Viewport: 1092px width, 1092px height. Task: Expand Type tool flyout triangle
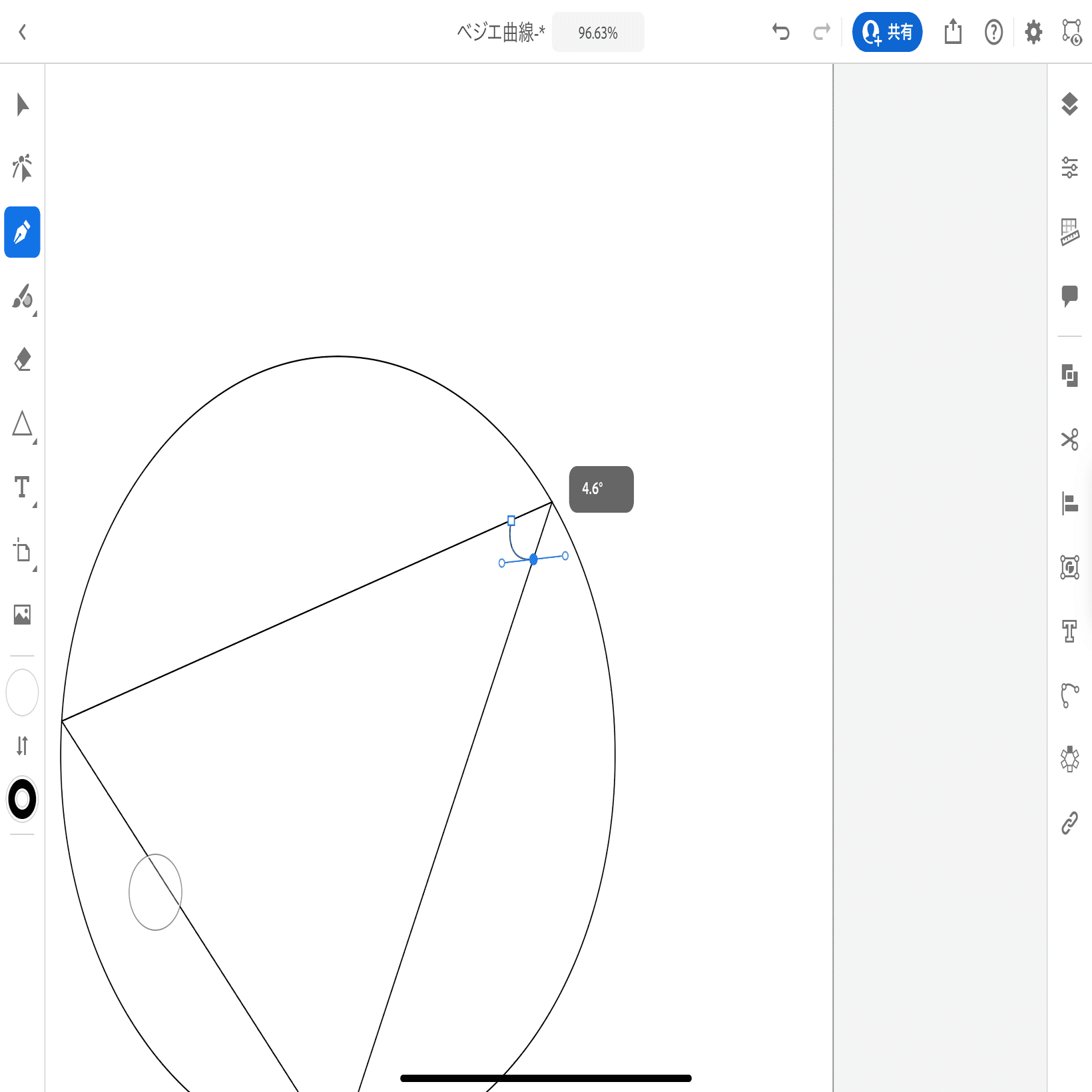35,505
